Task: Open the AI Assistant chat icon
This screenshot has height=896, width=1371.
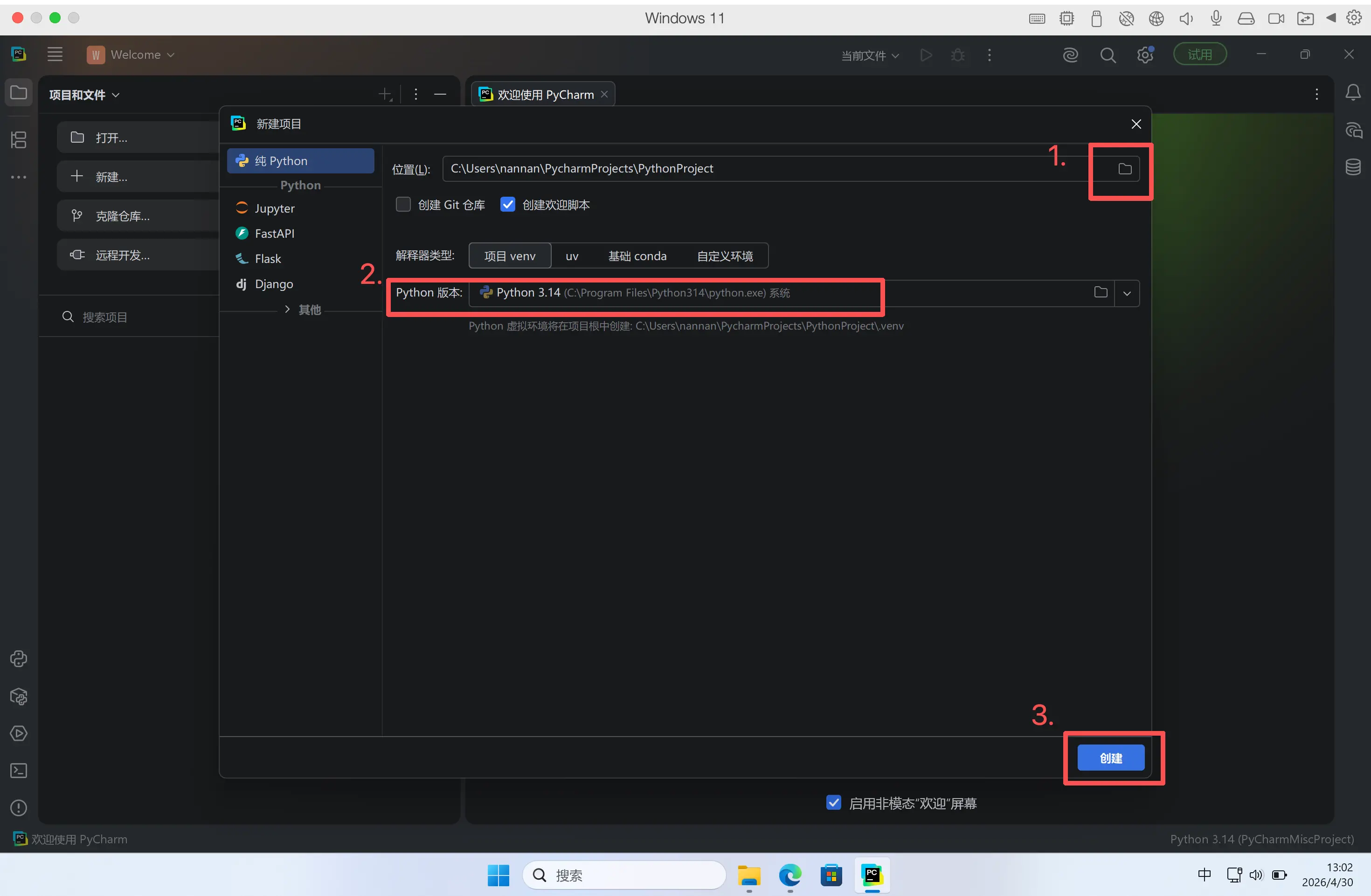Action: (x=1353, y=130)
